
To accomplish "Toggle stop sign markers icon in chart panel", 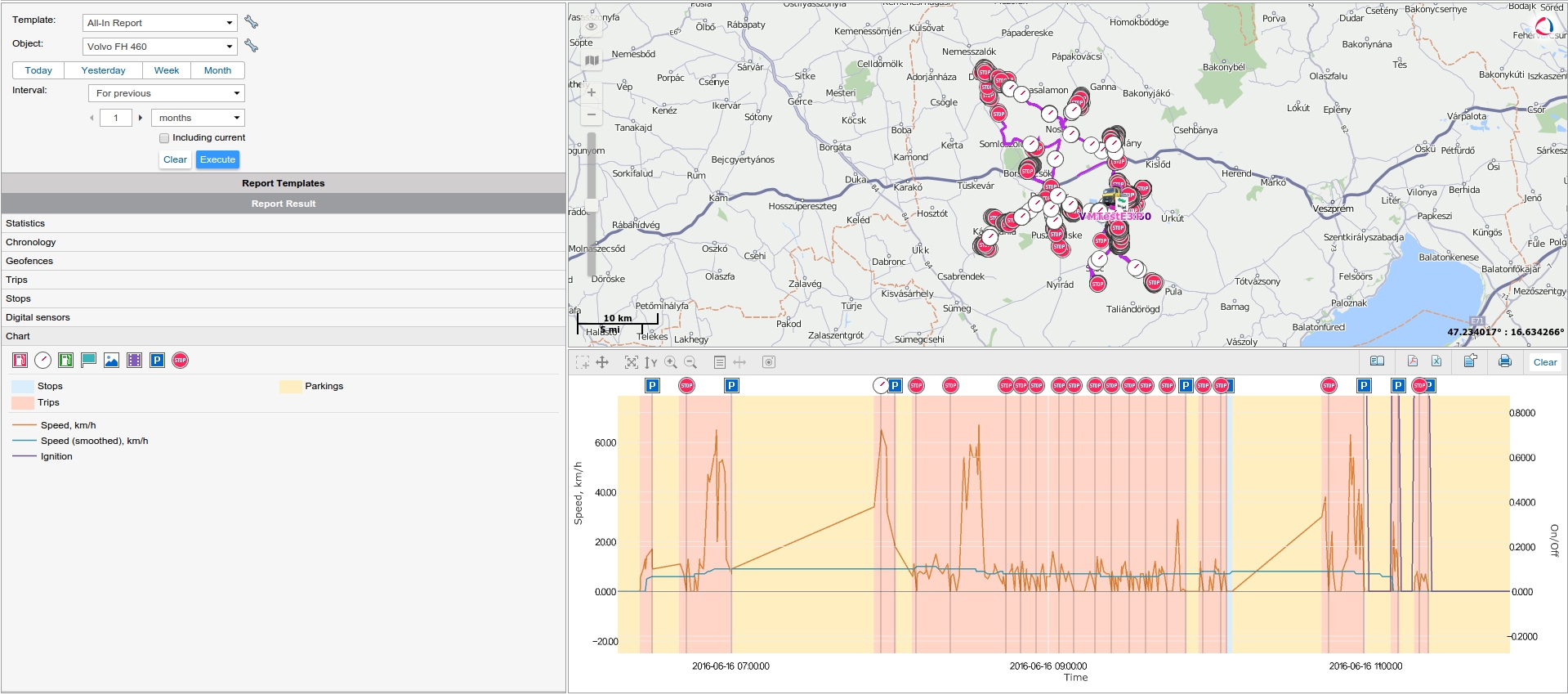I will point(181,361).
